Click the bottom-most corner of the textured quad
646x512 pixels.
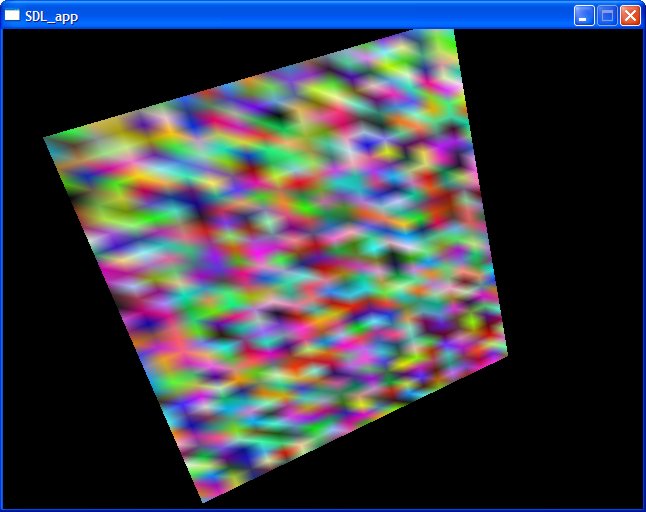coord(203,500)
